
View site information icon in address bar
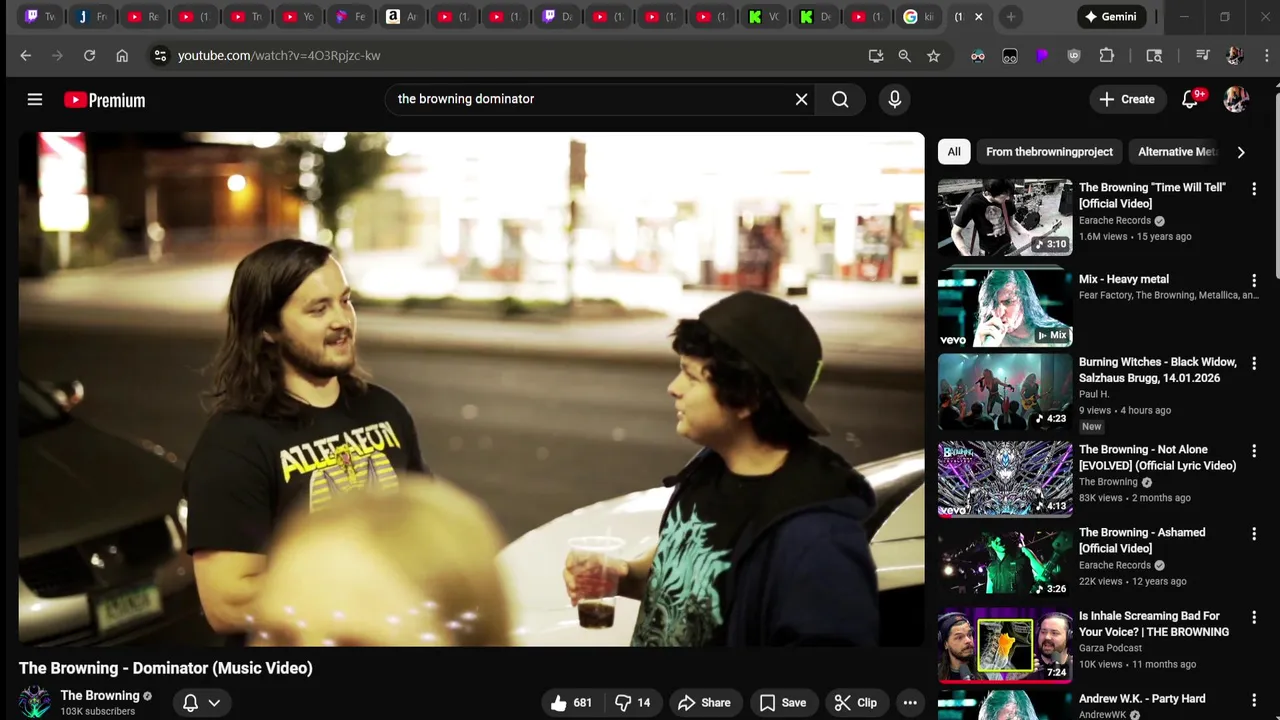[160, 56]
